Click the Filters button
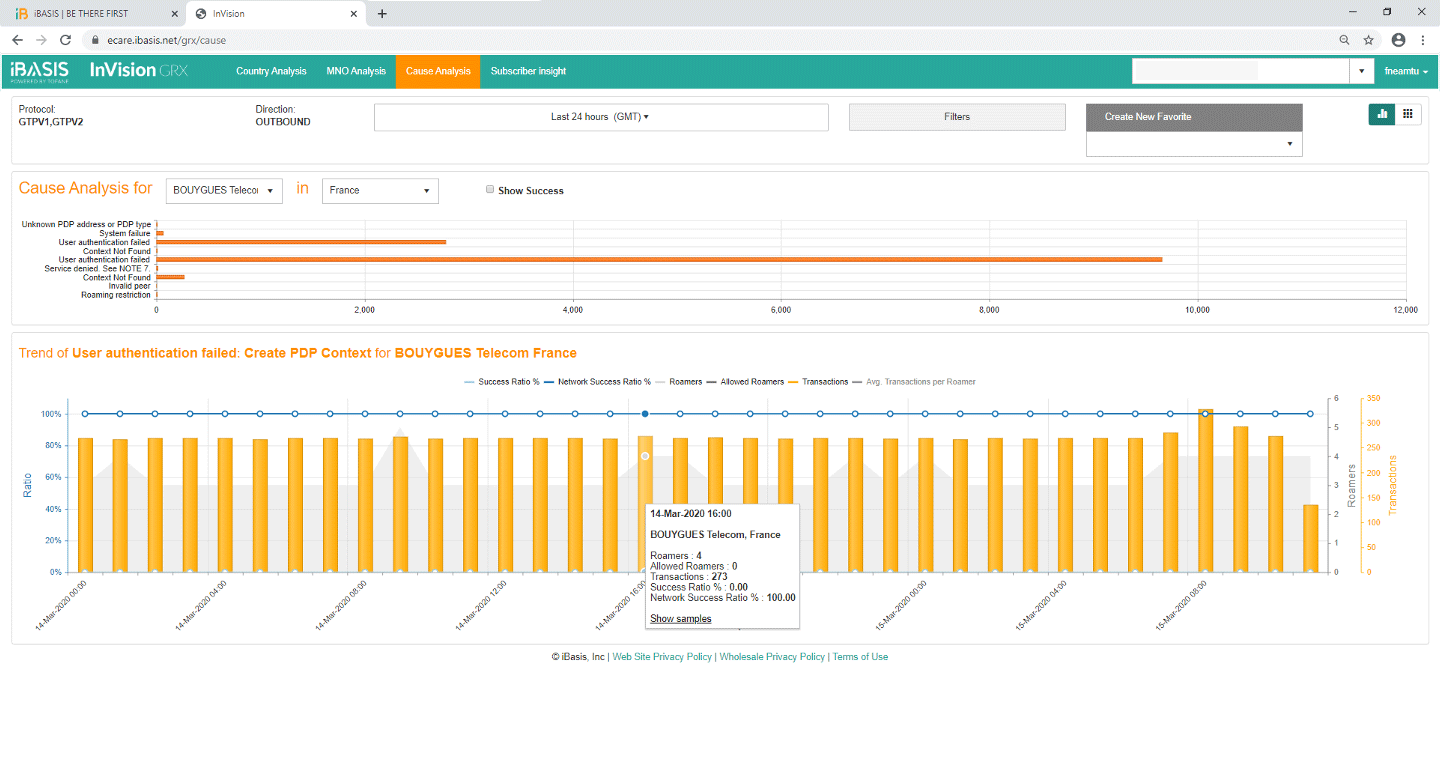Screen dimensions: 1440x780 [957, 117]
